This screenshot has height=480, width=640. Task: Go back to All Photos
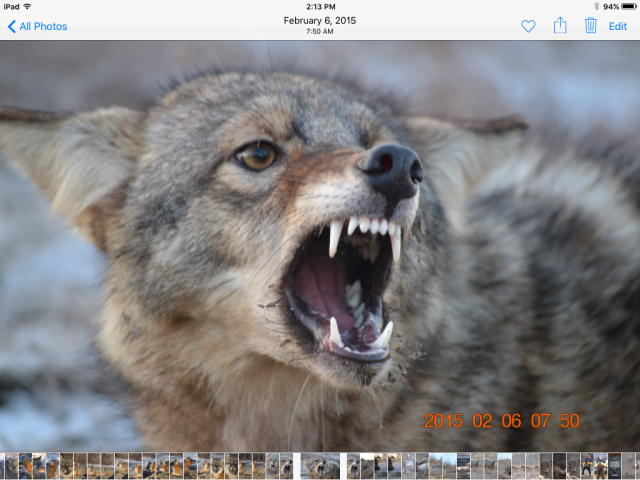(37, 27)
